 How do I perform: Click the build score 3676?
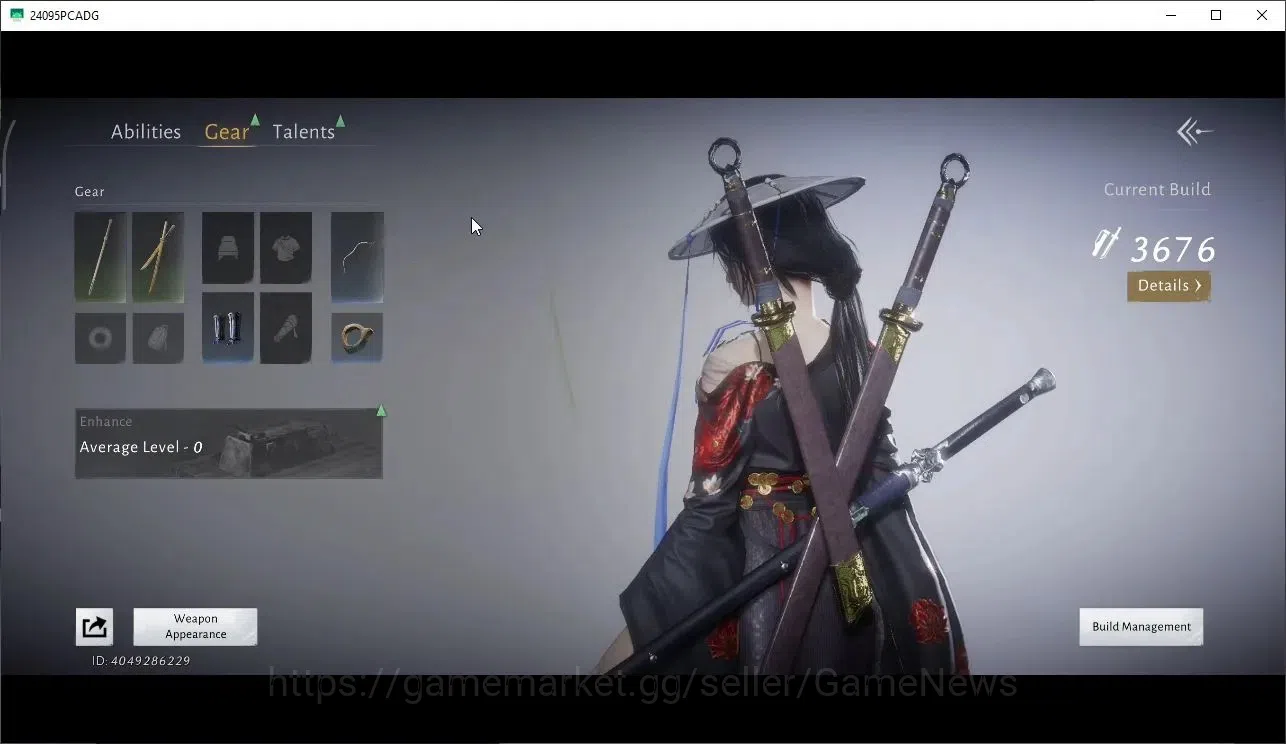click(x=1173, y=250)
